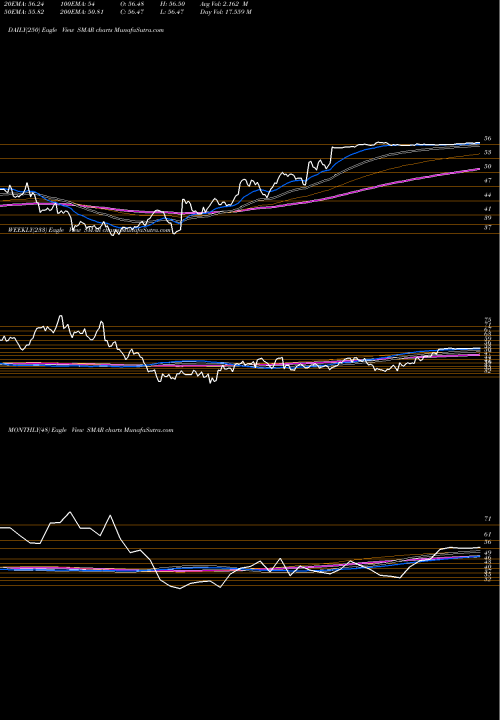Click the DAILY(250) Eagle View chart title
This screenshot has width=500, height=720.
tap(86, 30)
